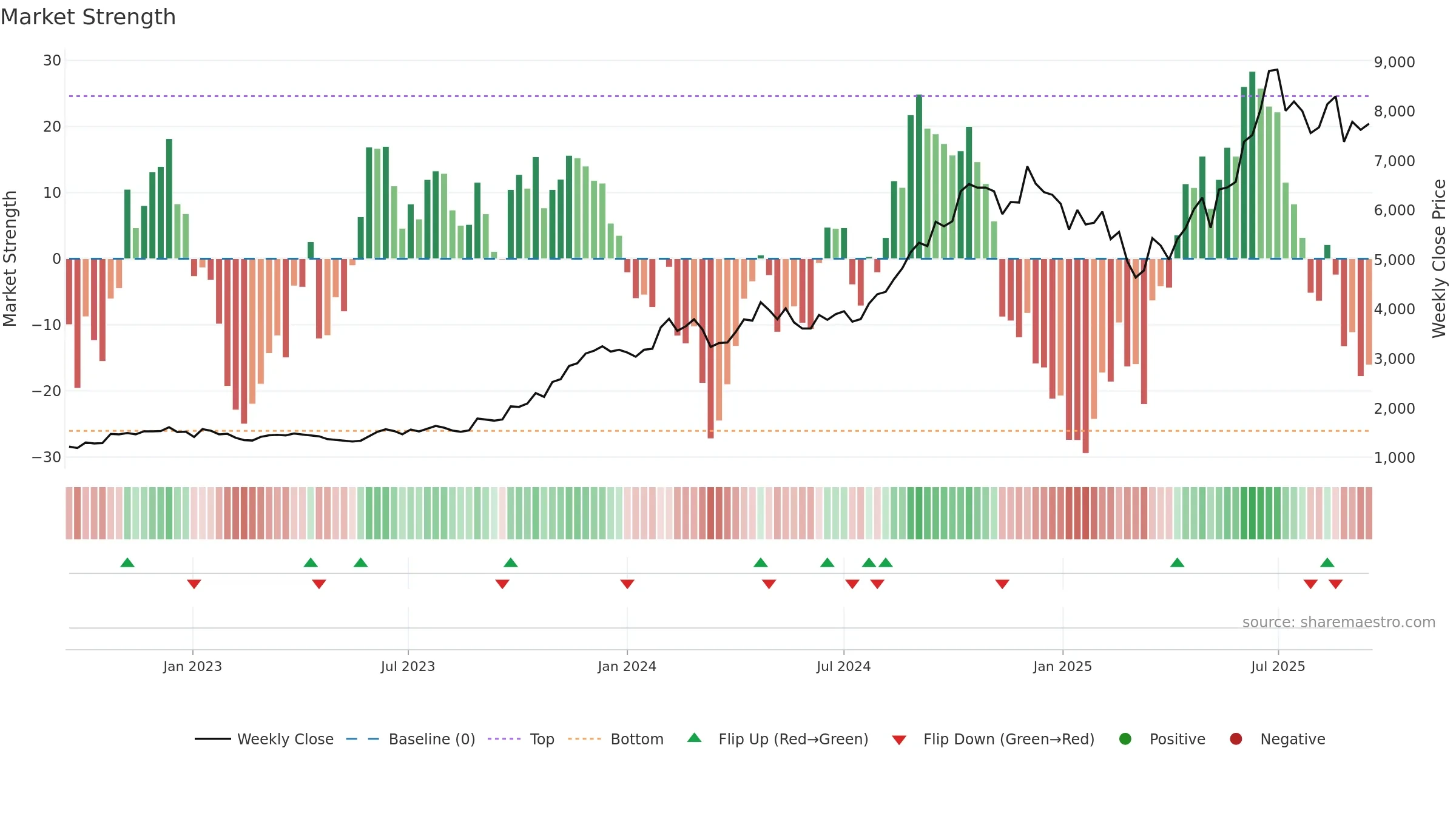Click the green Positive legend circle
Viewport: 1456px width, 819px height.
(1125, 739)
